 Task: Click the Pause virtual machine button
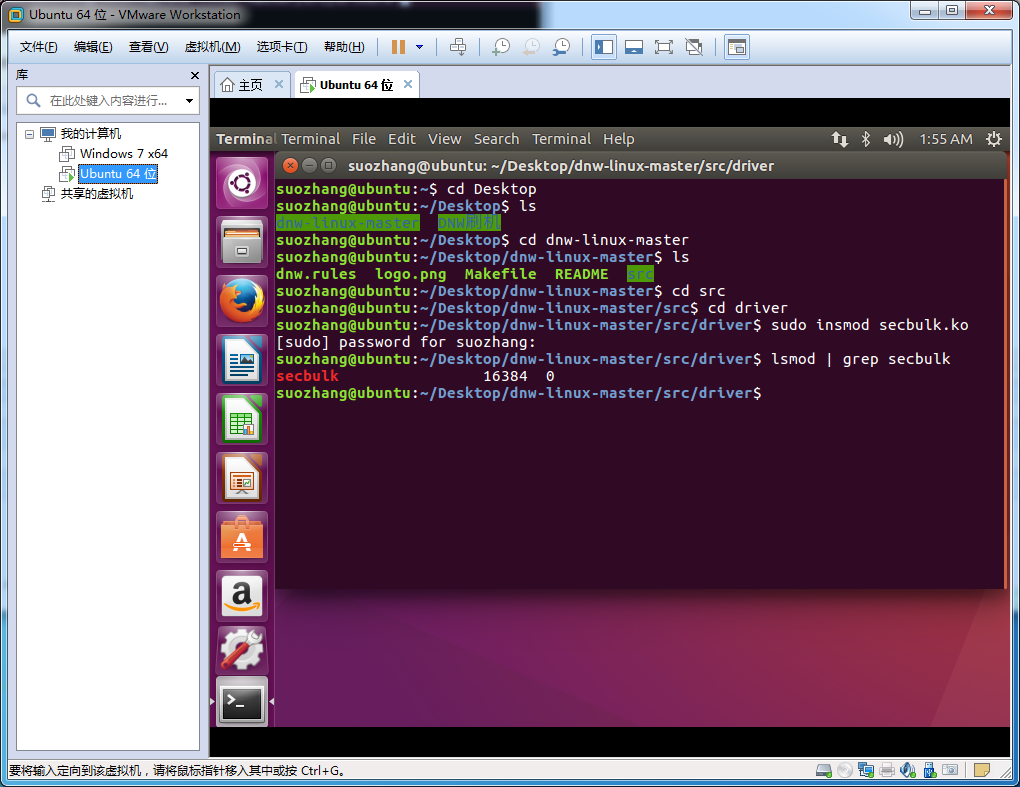coord(398,47)
